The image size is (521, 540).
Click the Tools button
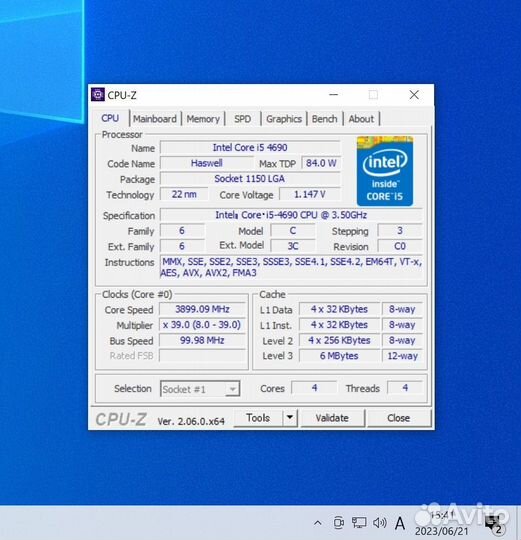(x=258, y=418)
